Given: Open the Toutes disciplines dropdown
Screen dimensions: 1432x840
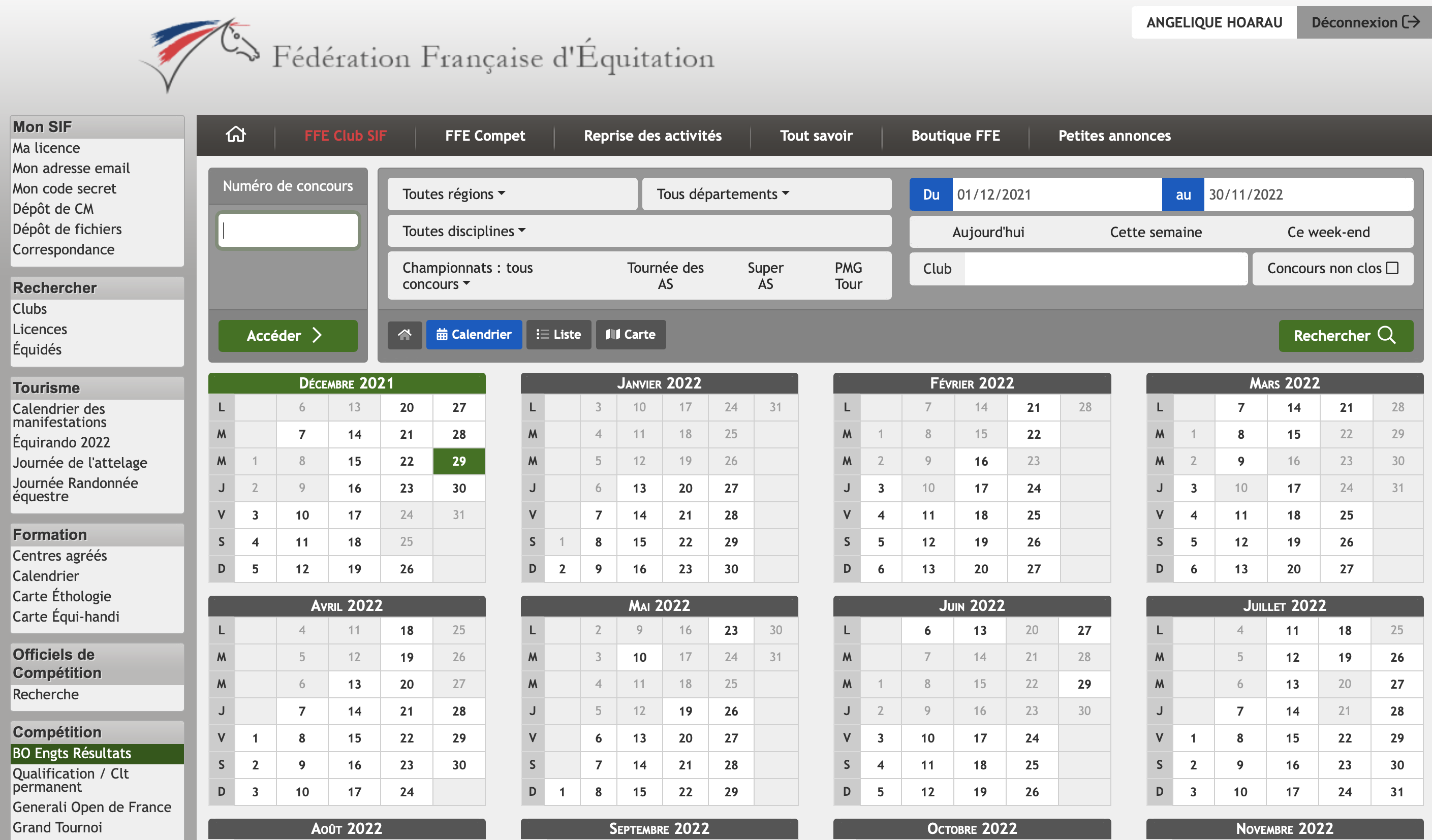Looking at the screenshot, I should tap(639, 231).
